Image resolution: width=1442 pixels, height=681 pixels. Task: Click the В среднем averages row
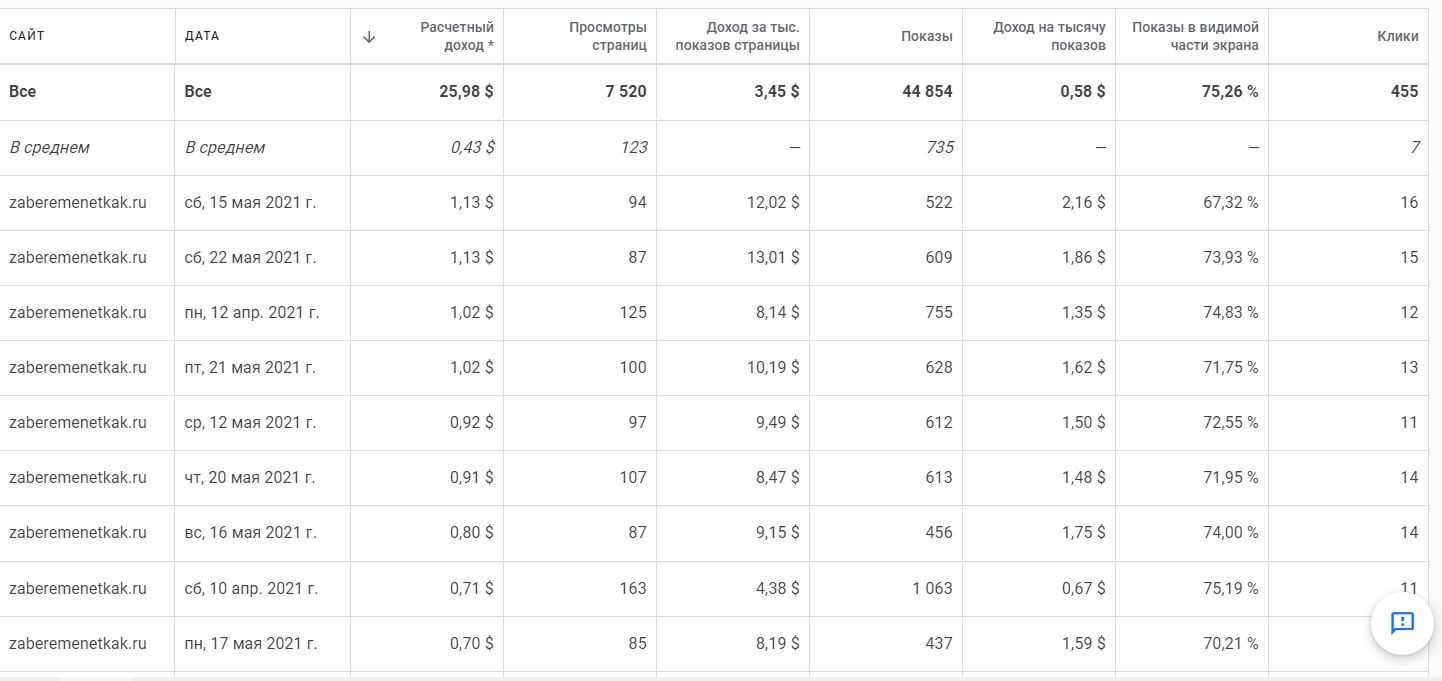click(x=50, y=148)
